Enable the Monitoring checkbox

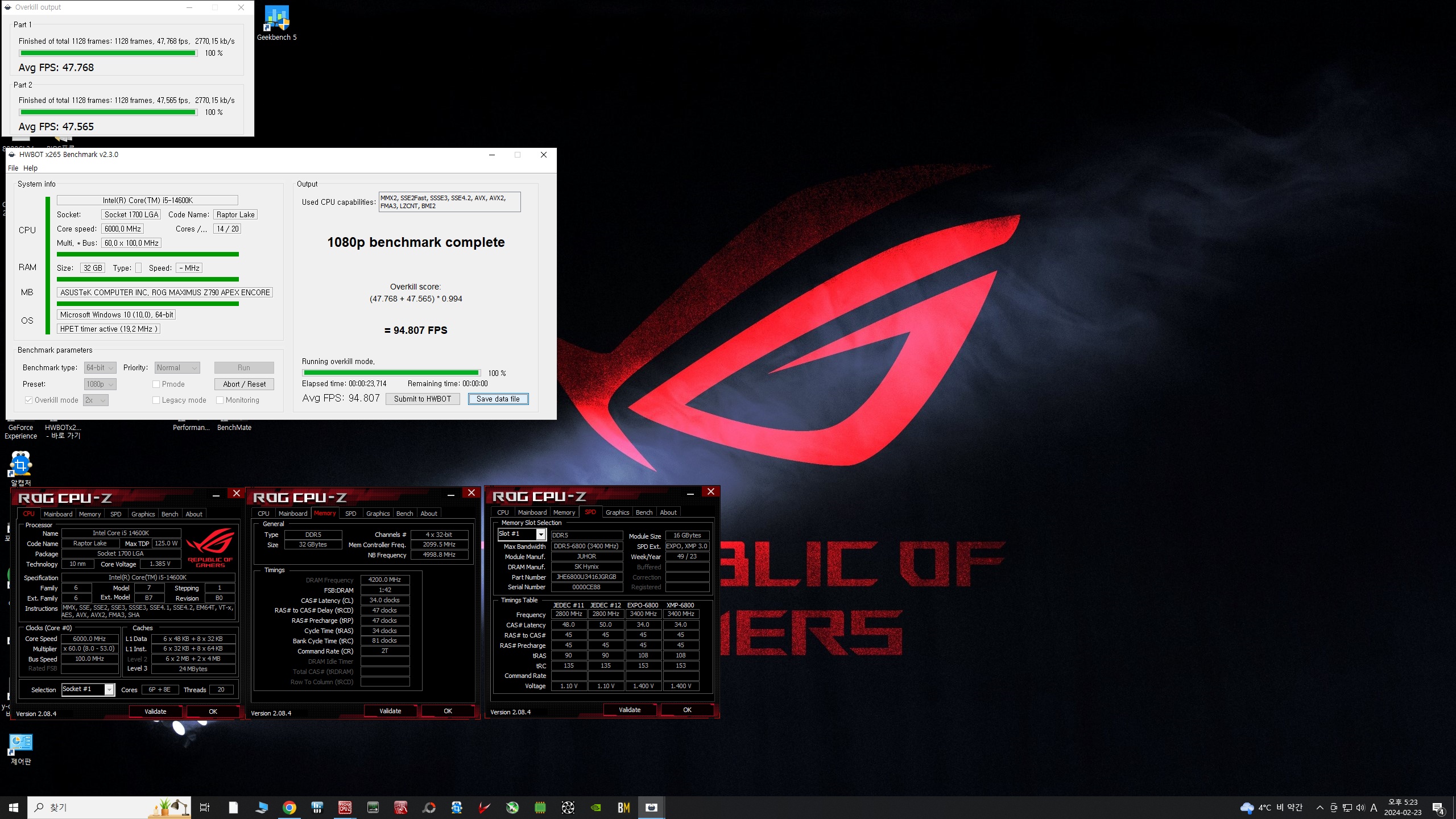tap(220, 400)
